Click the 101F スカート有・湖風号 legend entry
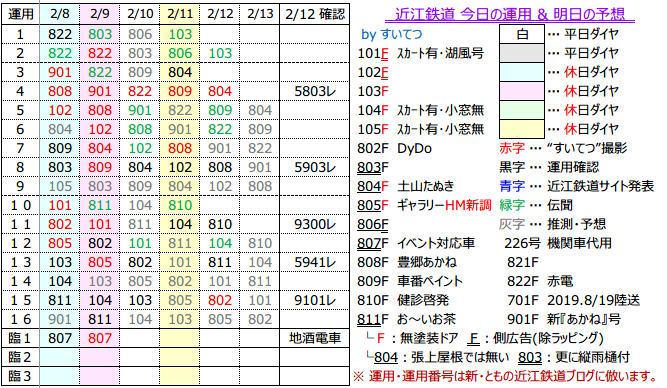 pyautogui.click(x=420, y=53)
